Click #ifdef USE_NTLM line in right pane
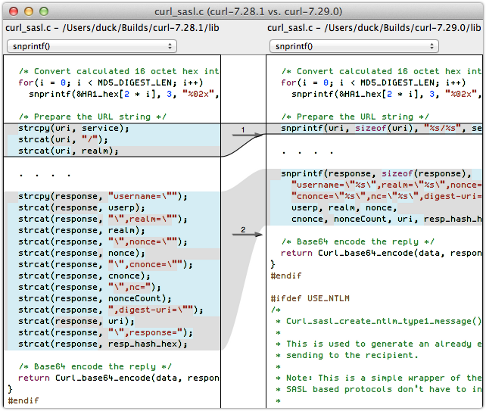Viewport: 486px width, 411px height. point(310,298)
